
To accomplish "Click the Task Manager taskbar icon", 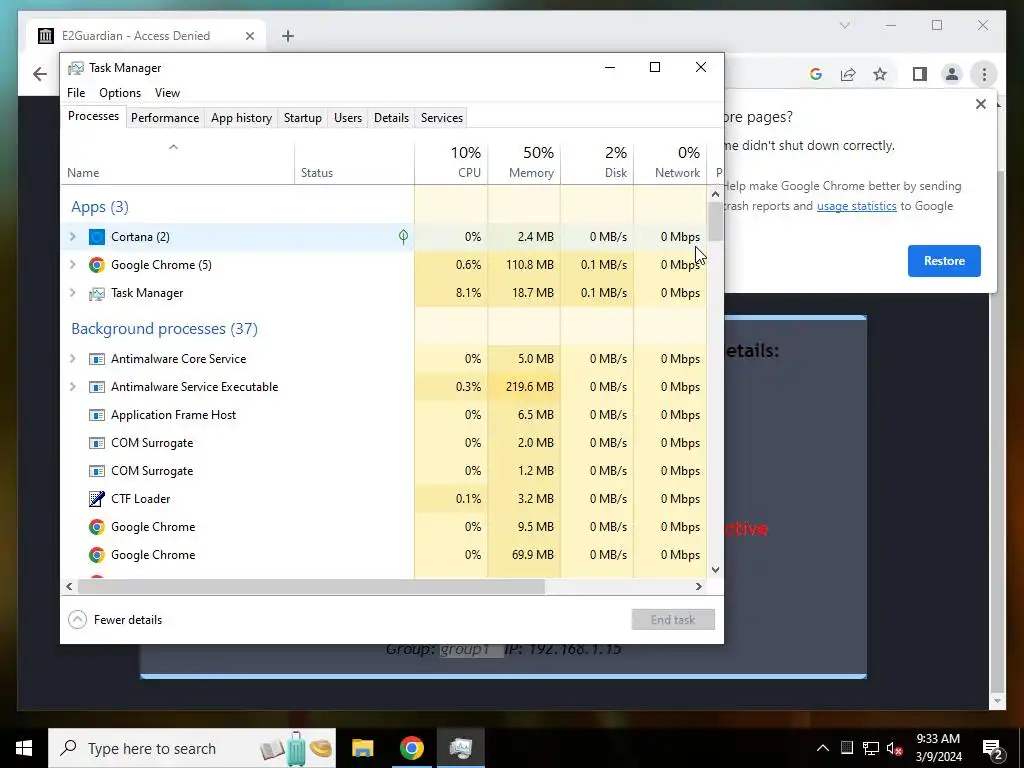I will 461,748.
